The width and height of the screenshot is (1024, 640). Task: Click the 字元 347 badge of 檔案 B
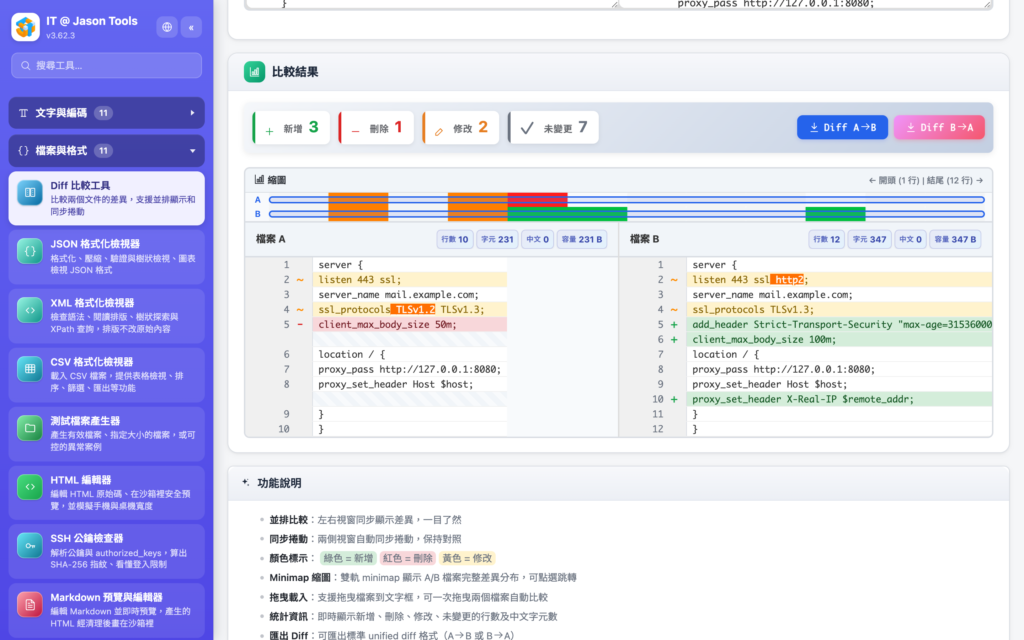click(869, 239)
